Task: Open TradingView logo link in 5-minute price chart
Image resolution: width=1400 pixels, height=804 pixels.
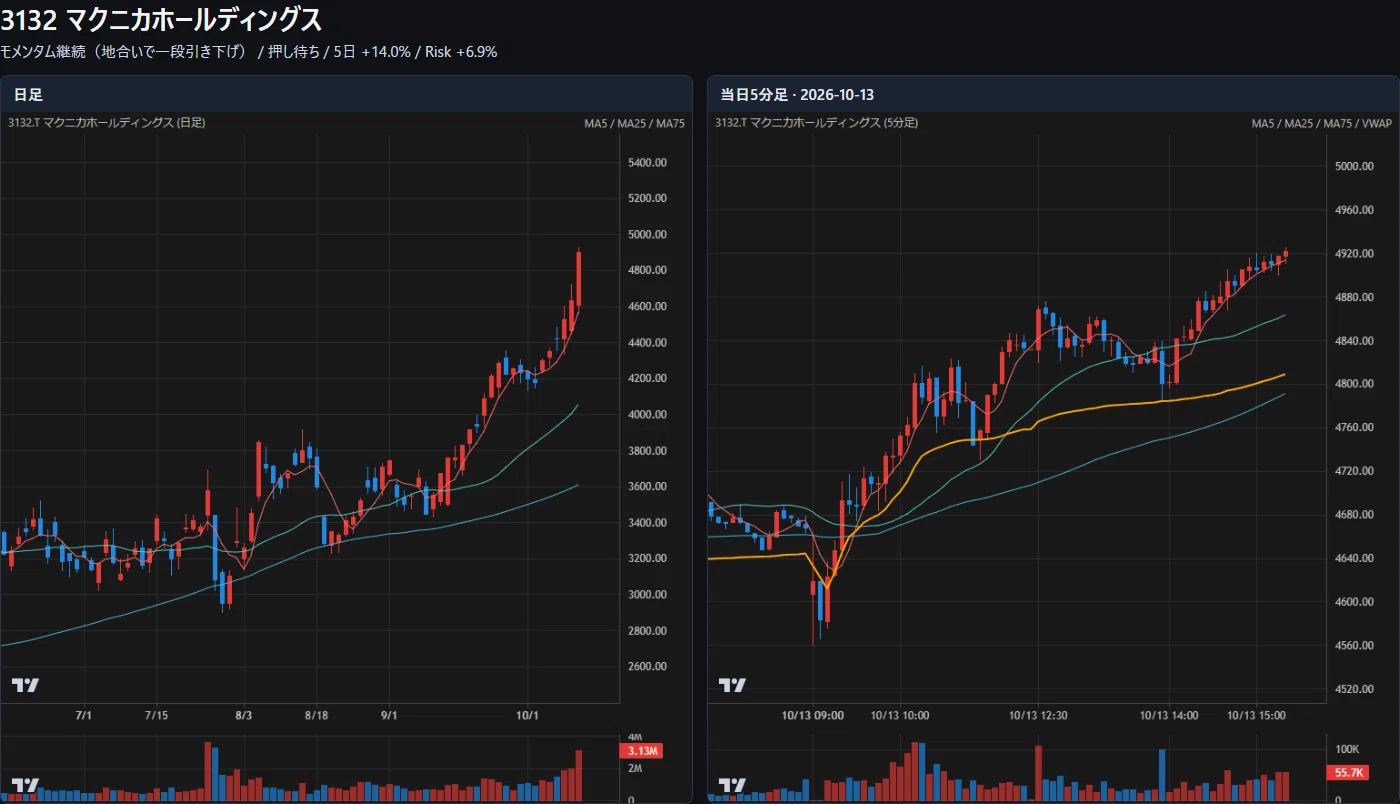Action: (732, 685)
